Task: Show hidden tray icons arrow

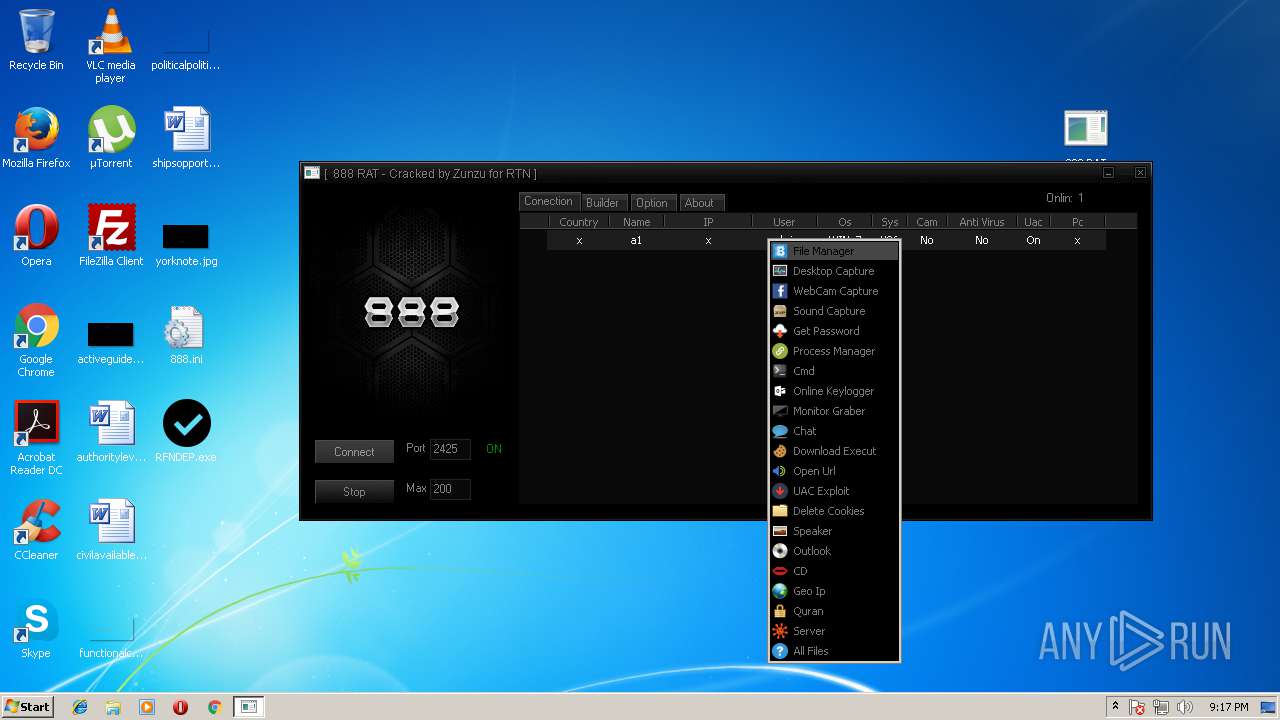Action: tap(1115, 707)
